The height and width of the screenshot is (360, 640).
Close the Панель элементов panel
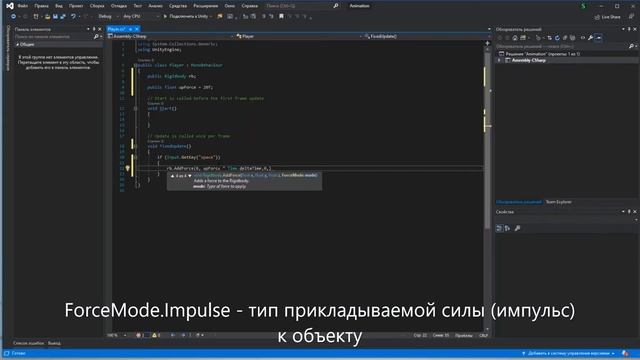coord(100,29)
